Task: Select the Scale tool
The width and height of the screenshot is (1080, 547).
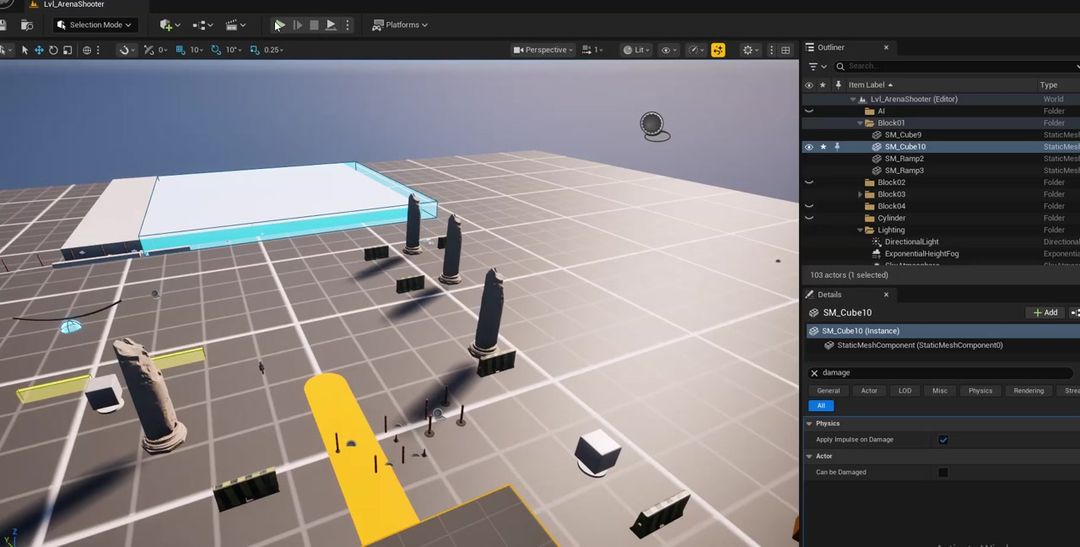Action: coord(68,50)
